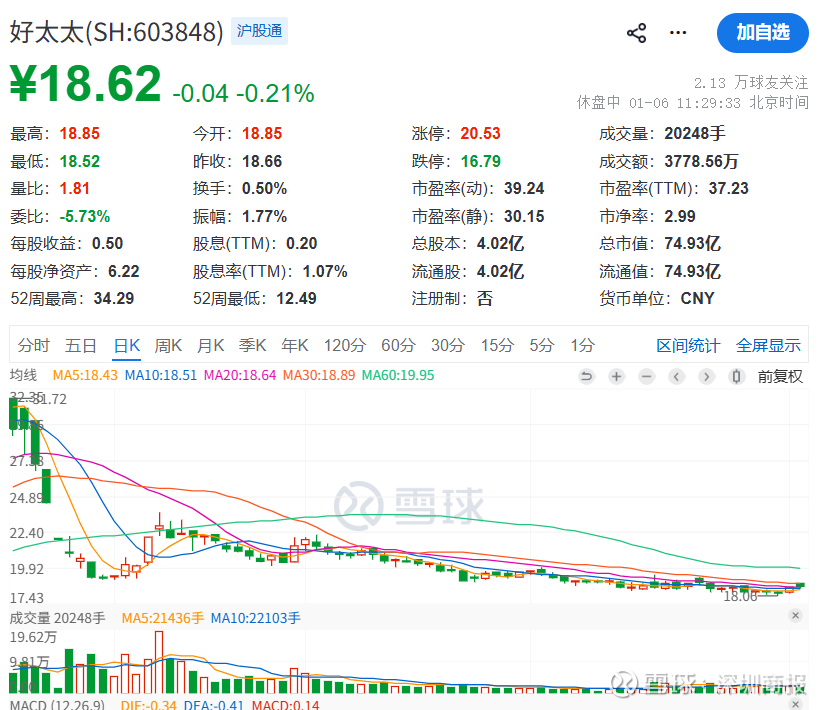Screen dimensions: 831x710
Task: Close the MACD indicator panel
Action: click(x=795, y=704)
